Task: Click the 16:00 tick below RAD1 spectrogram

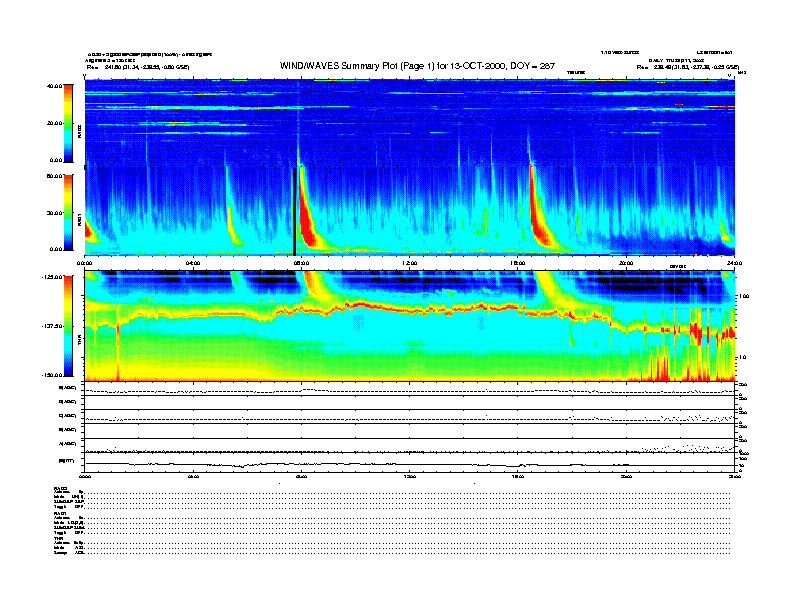Action: [518, 263]
